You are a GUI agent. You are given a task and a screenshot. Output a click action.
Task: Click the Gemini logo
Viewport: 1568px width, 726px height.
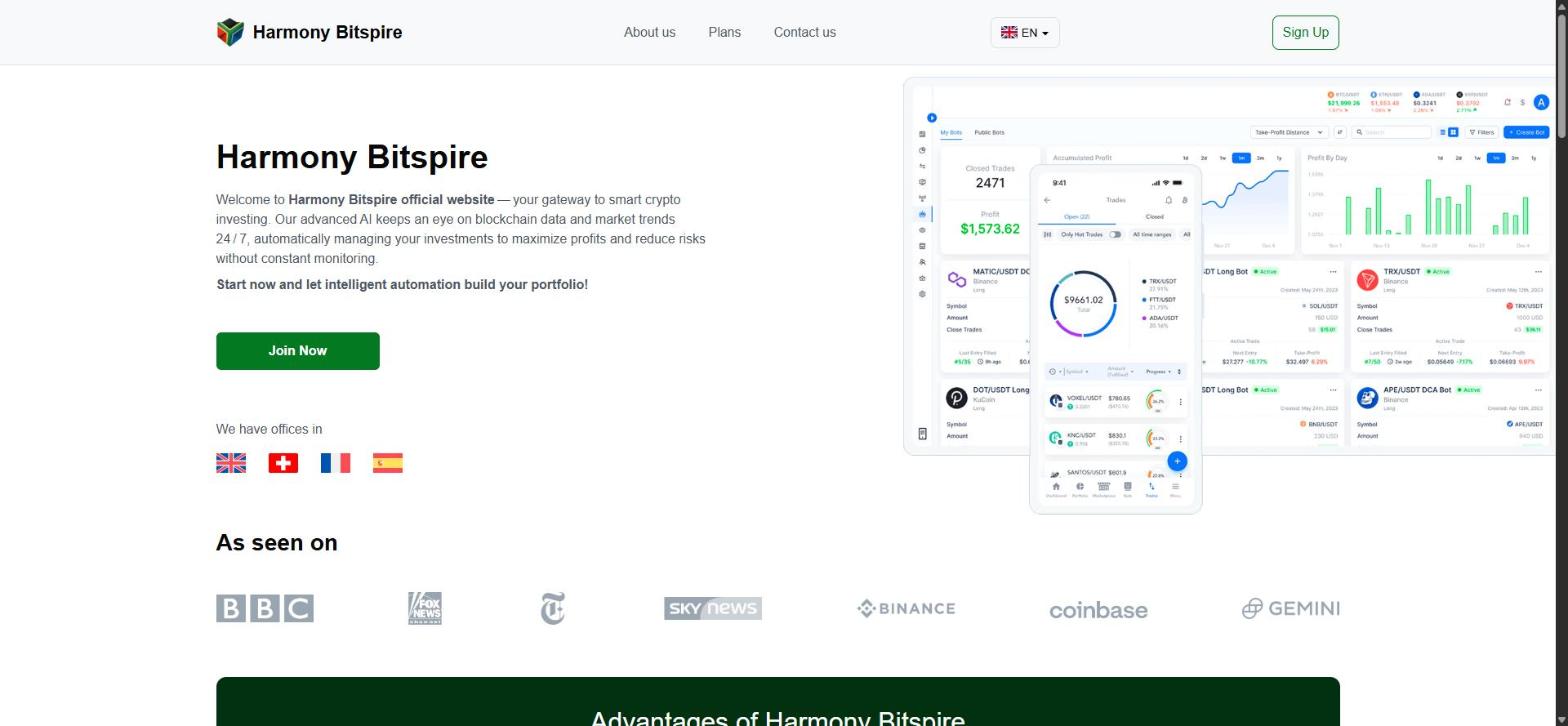coord(1290,608)
